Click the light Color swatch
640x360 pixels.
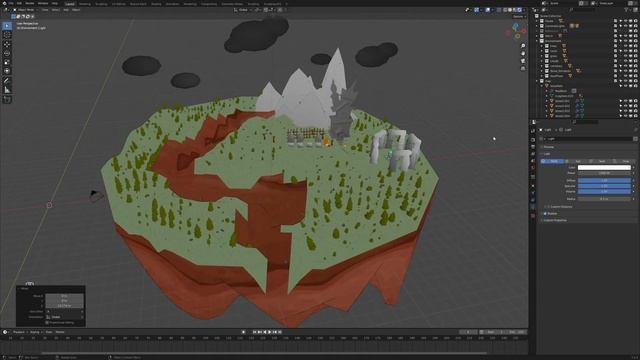604,167
